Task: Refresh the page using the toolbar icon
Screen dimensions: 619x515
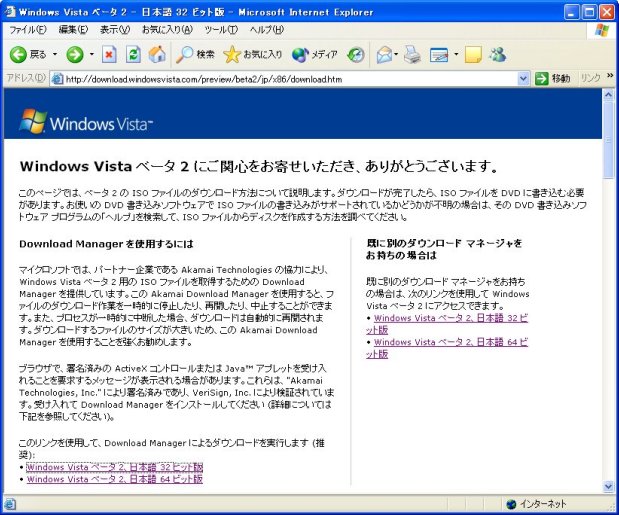Action: (133, 54)
